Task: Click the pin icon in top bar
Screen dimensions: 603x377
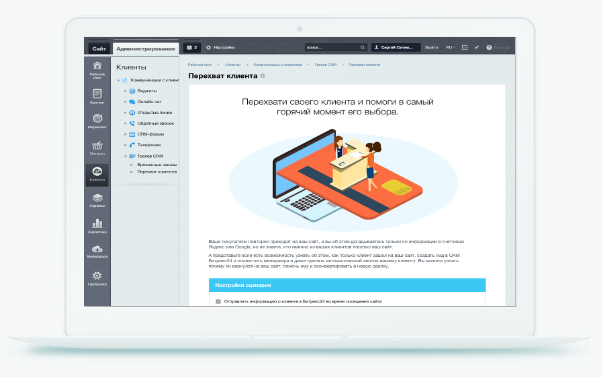Action: click(477, 47)
